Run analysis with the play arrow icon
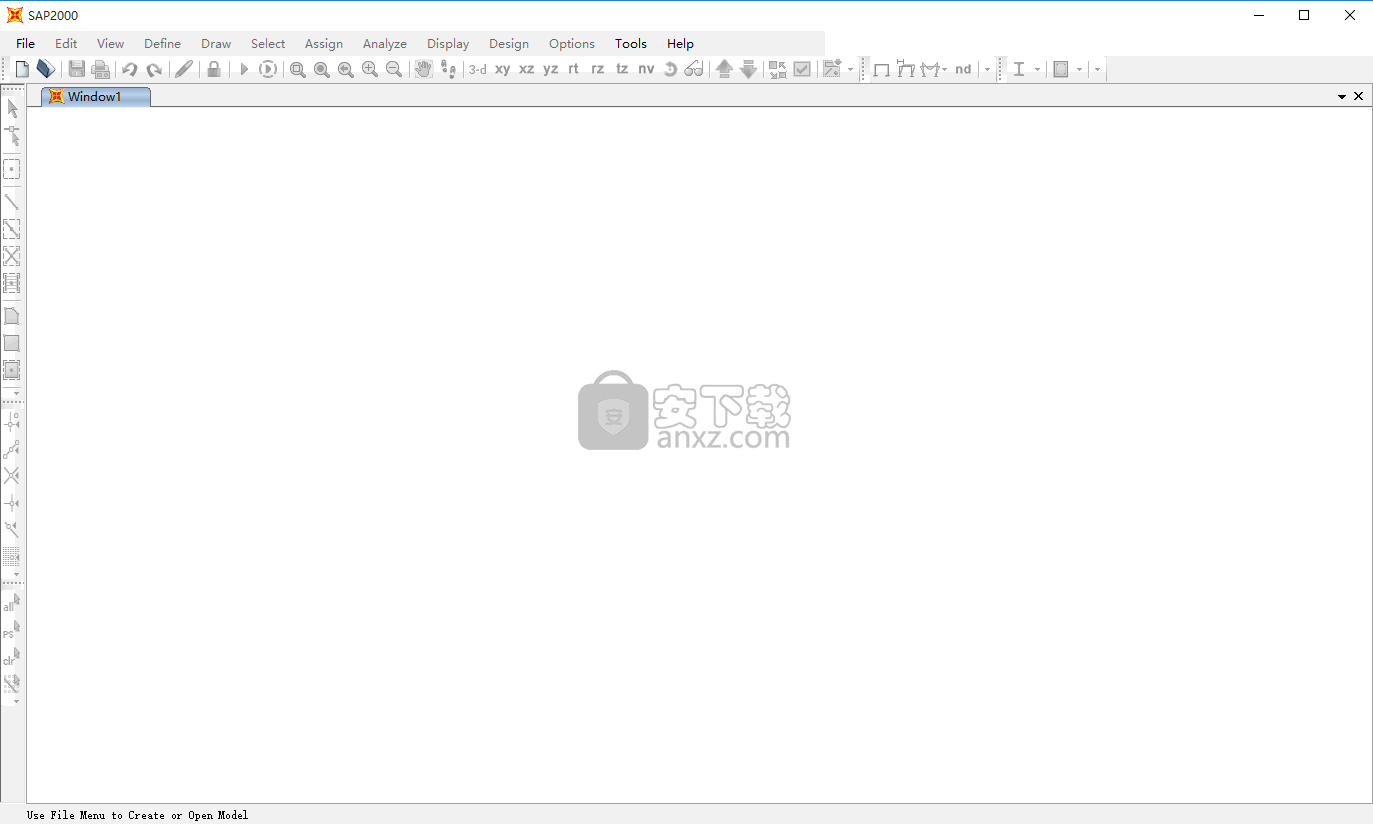 point(243,69)
